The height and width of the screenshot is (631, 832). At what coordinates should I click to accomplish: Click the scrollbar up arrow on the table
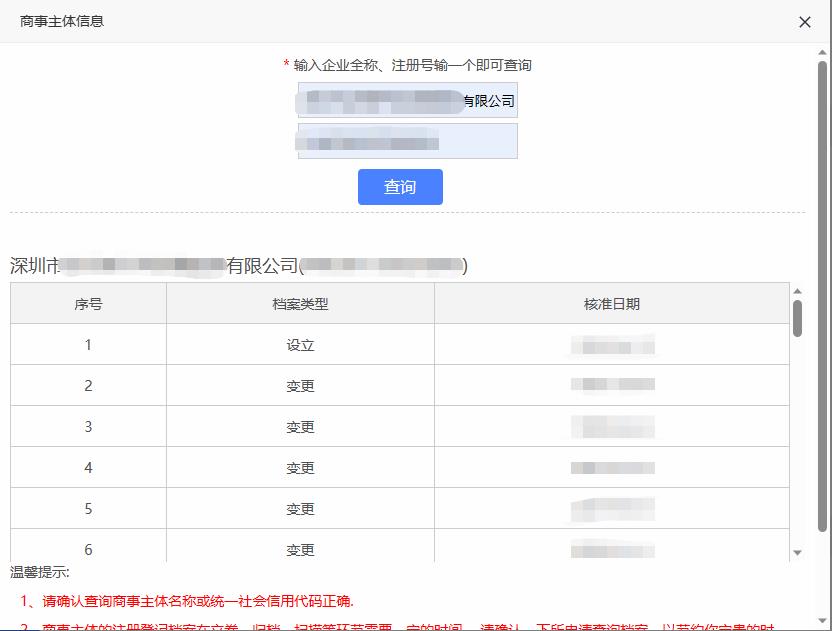click(798, 291)
